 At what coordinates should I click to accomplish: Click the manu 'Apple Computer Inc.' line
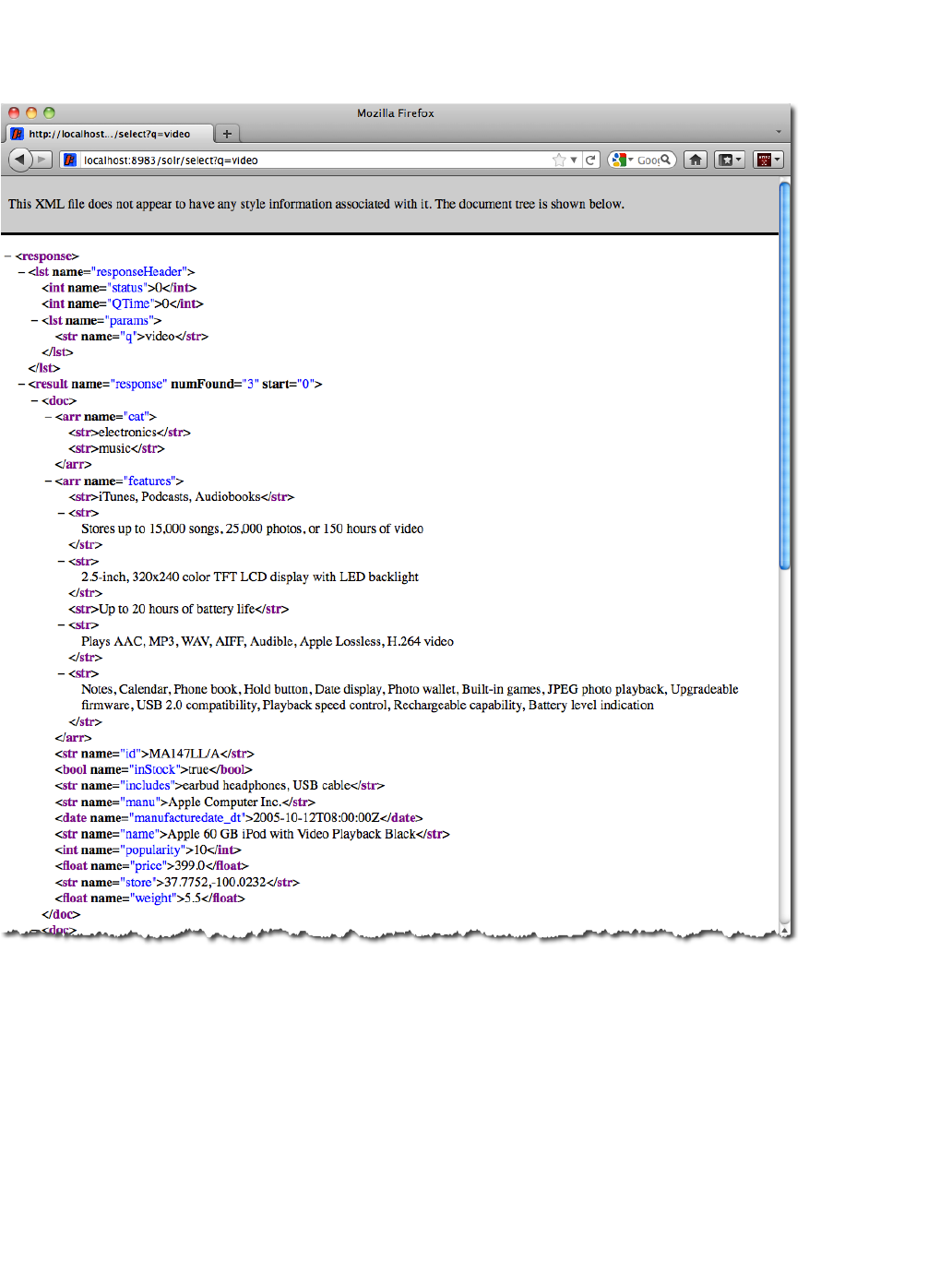click(185, 802)
